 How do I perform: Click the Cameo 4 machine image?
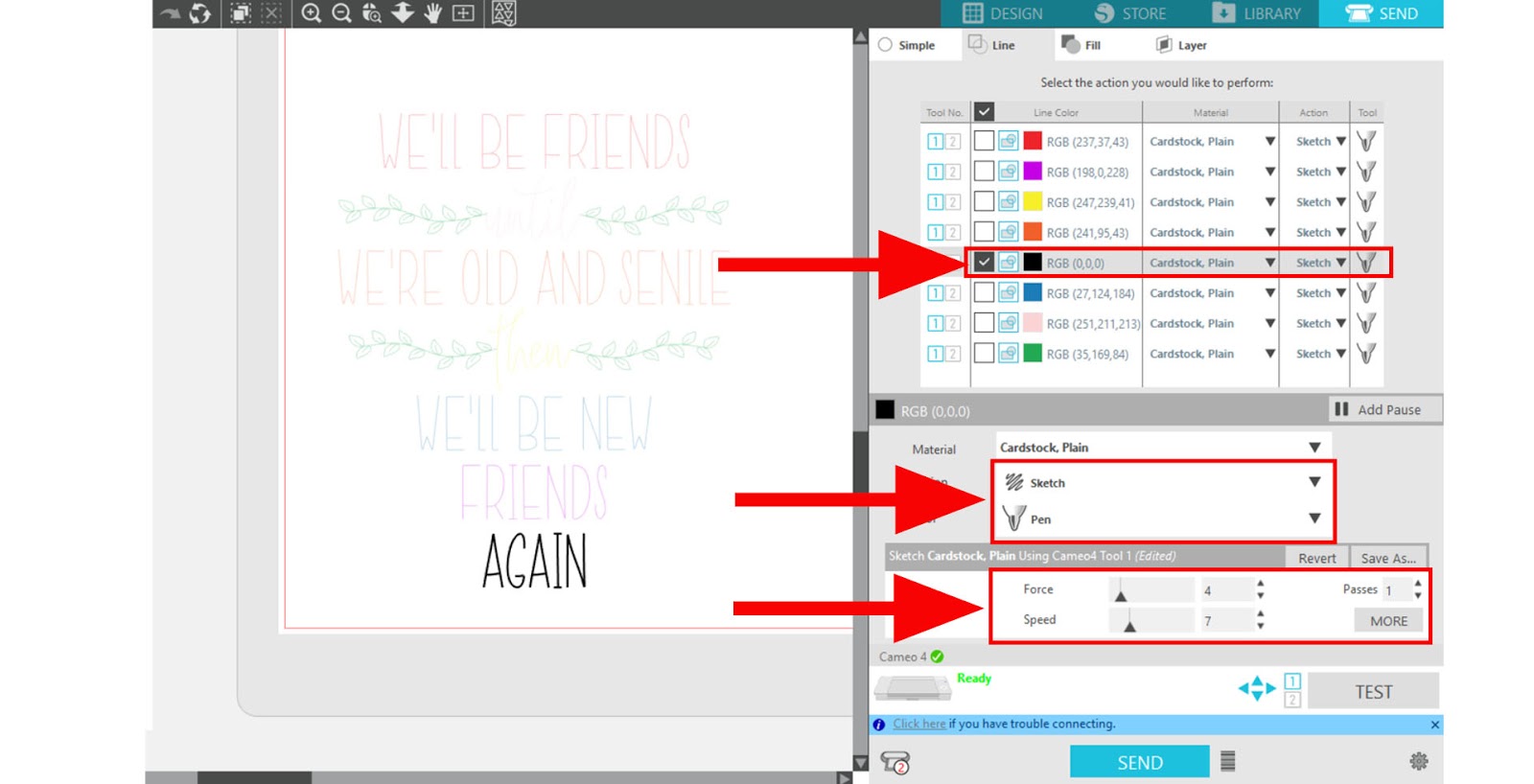pyautogui.click(x=912, y=687)
